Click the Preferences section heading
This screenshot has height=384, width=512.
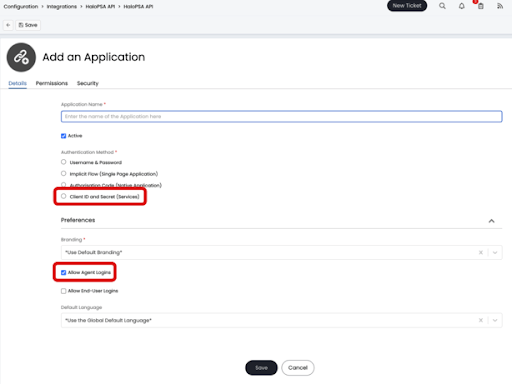tap(78, 220)
